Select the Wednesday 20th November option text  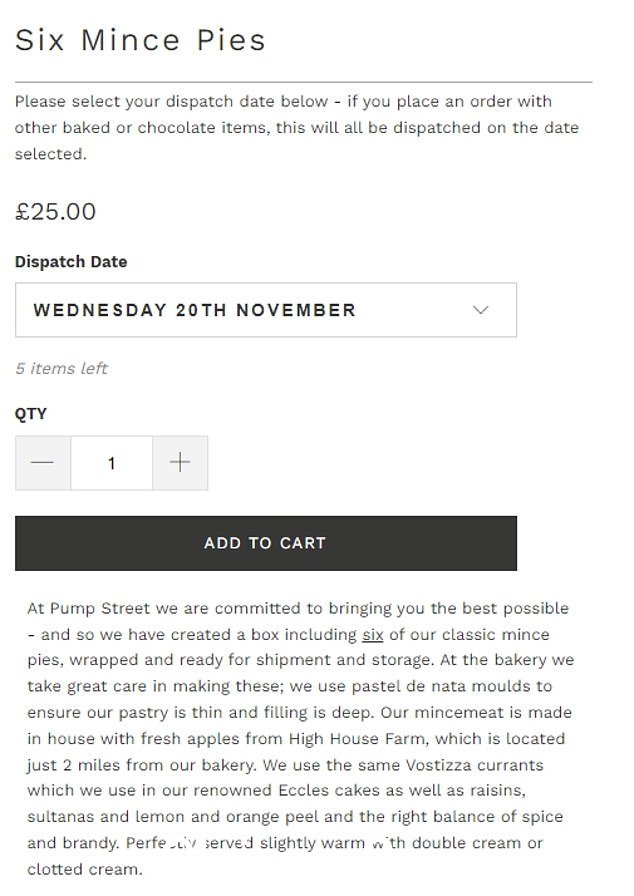(194, 310)
